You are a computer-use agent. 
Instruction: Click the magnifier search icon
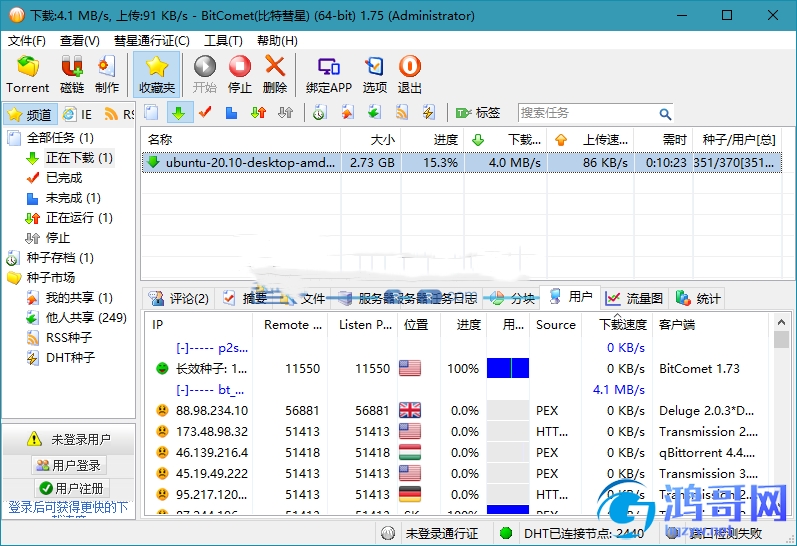point(665,113)
